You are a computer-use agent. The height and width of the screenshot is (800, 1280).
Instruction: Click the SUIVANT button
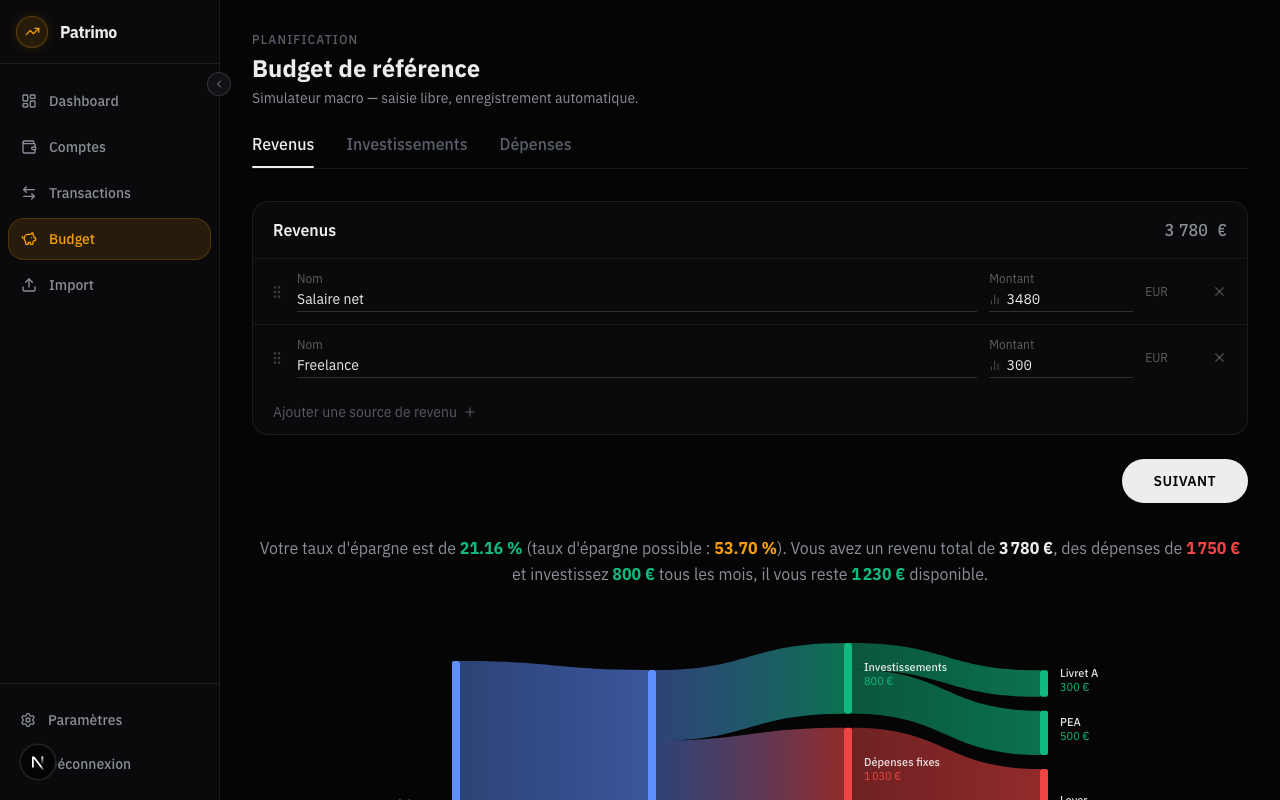1184,481
